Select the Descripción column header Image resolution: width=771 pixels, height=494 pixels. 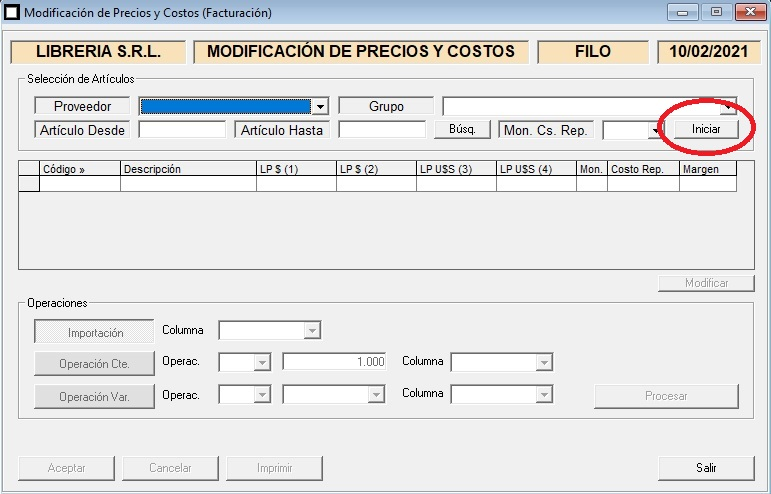point(187,169)
